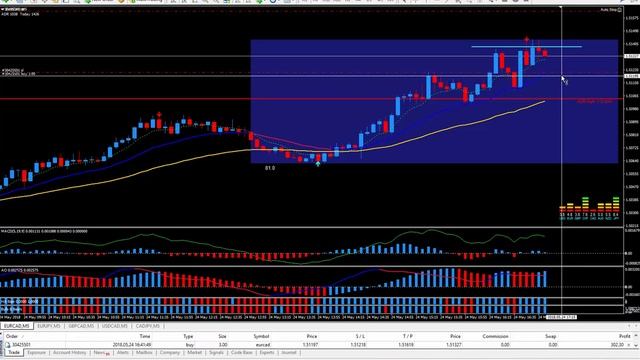Click the 3.00 size cell

point(223,345)
